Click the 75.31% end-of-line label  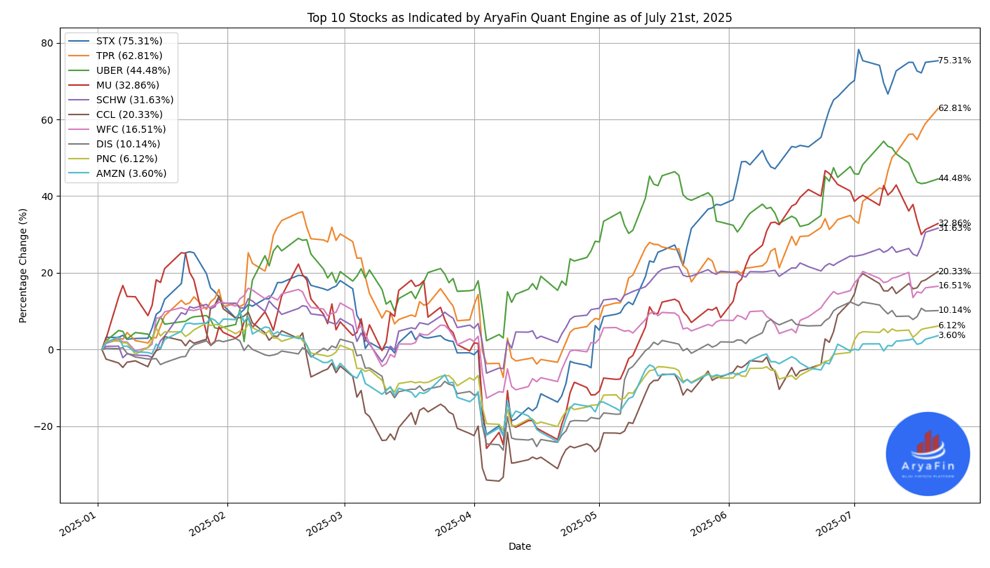coord(954,61)
